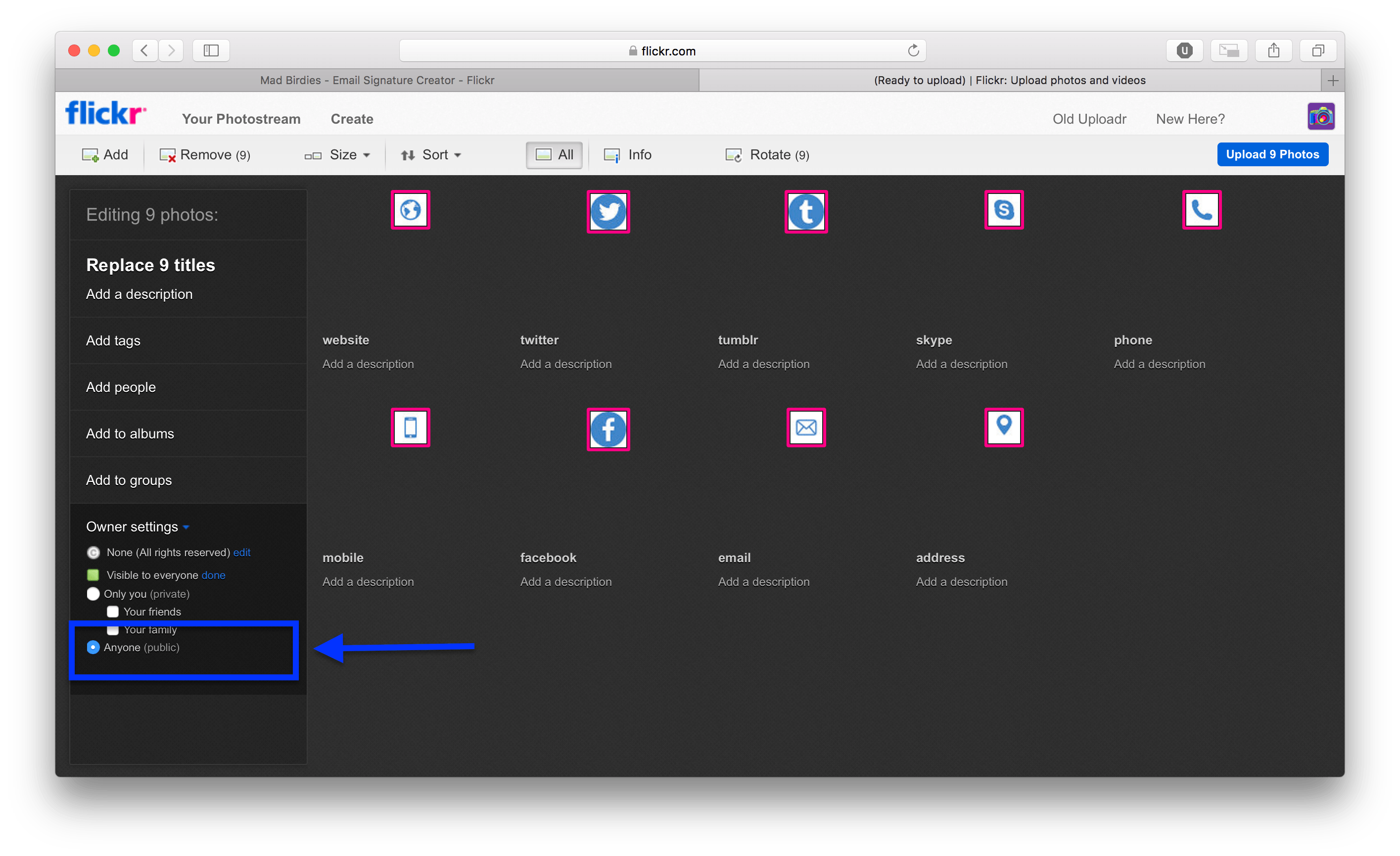The width and height of the screenshot is (1400, 856).
Task: Click the Rotate photos icon
Action: (733, 155)
